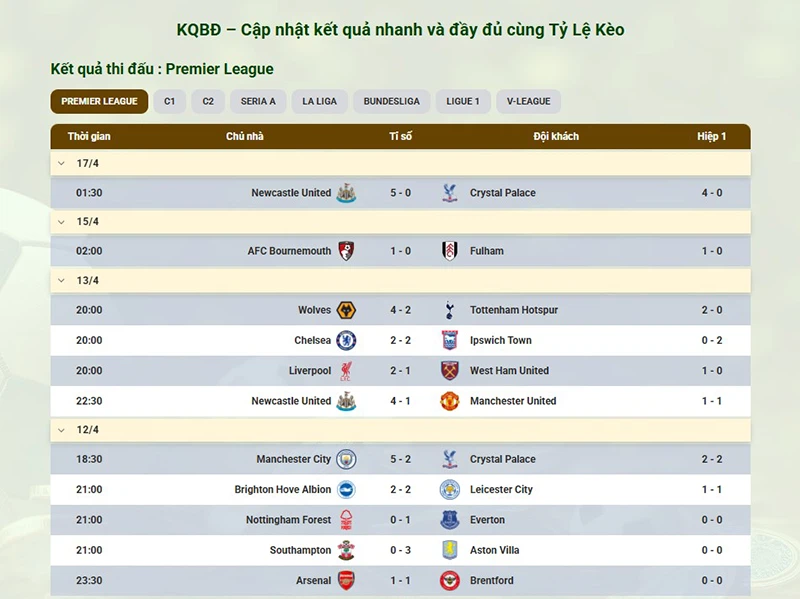Toggle the 12/4 date chevron
Viewport: 800px width, 599px height.
[61, 430]
